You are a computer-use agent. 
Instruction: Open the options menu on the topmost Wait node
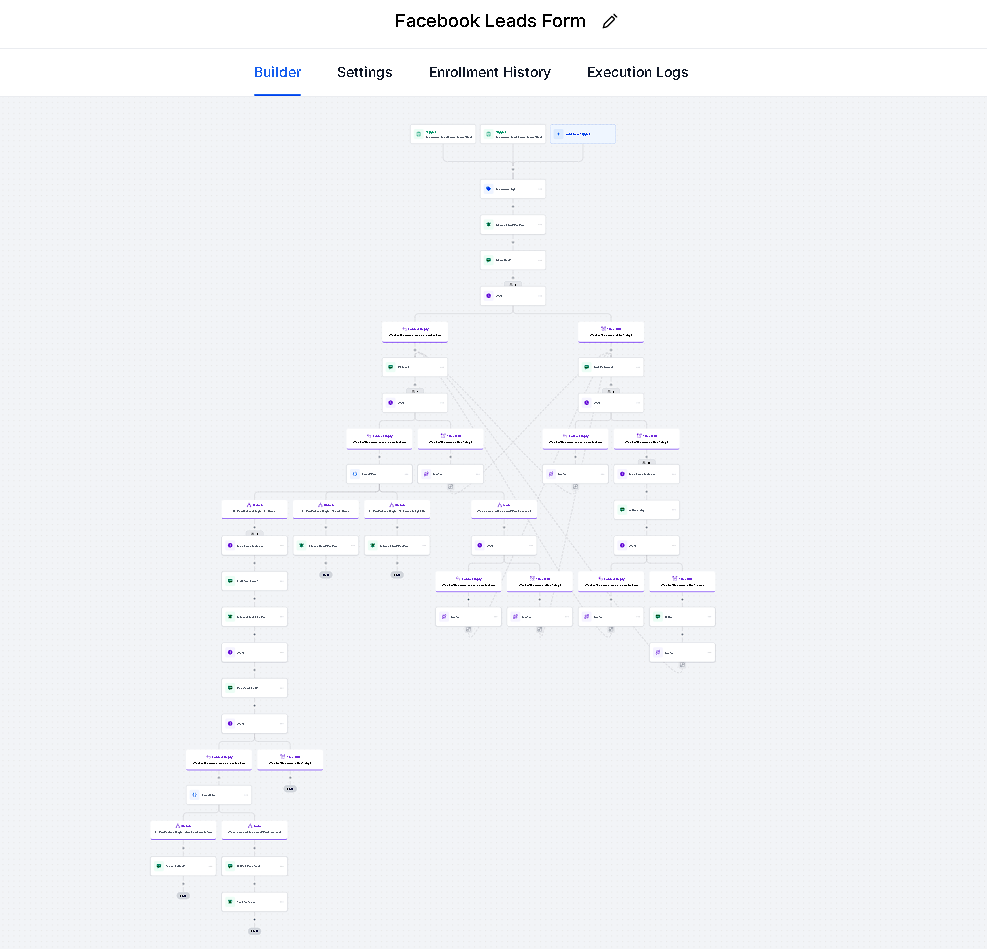[540, 296]
